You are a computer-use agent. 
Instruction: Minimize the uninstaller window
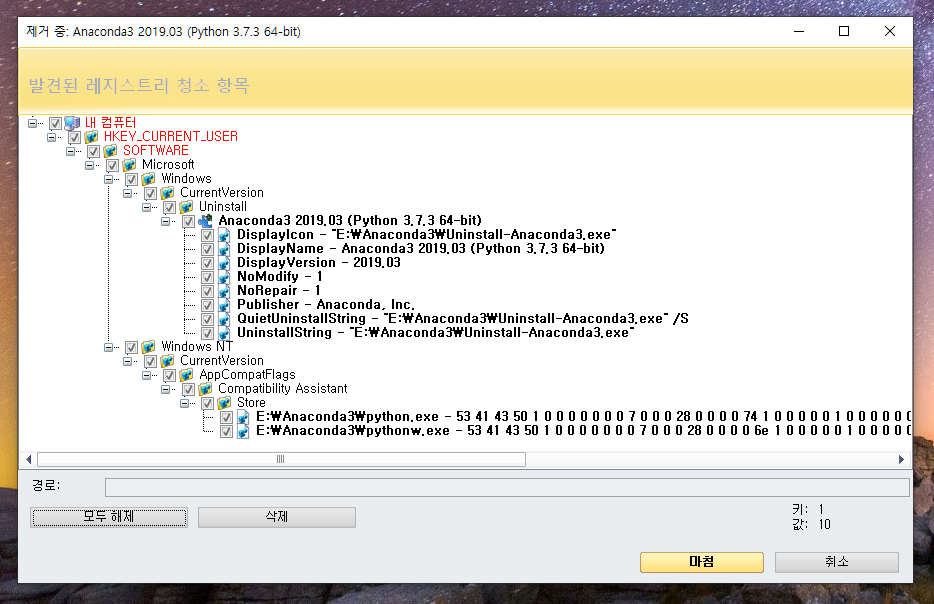pyautogui.click(x=799, y=31)
